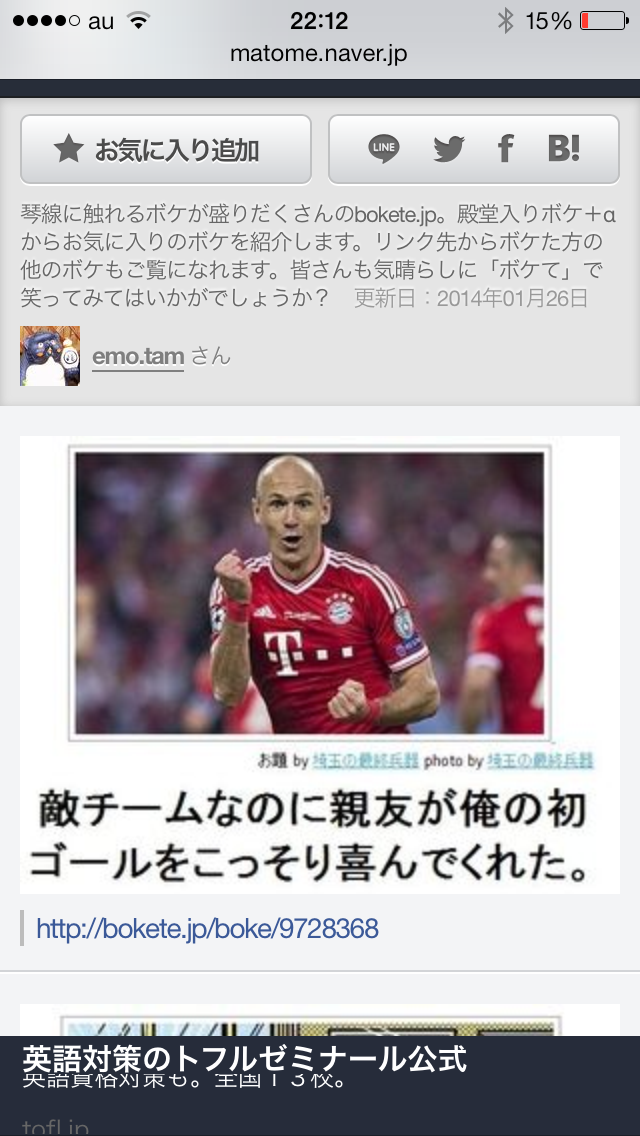Image resolution: width=640 pixels, height=1136 pixels.
Task: Open the emo.tam author profile link
Action: coord(138,356)
